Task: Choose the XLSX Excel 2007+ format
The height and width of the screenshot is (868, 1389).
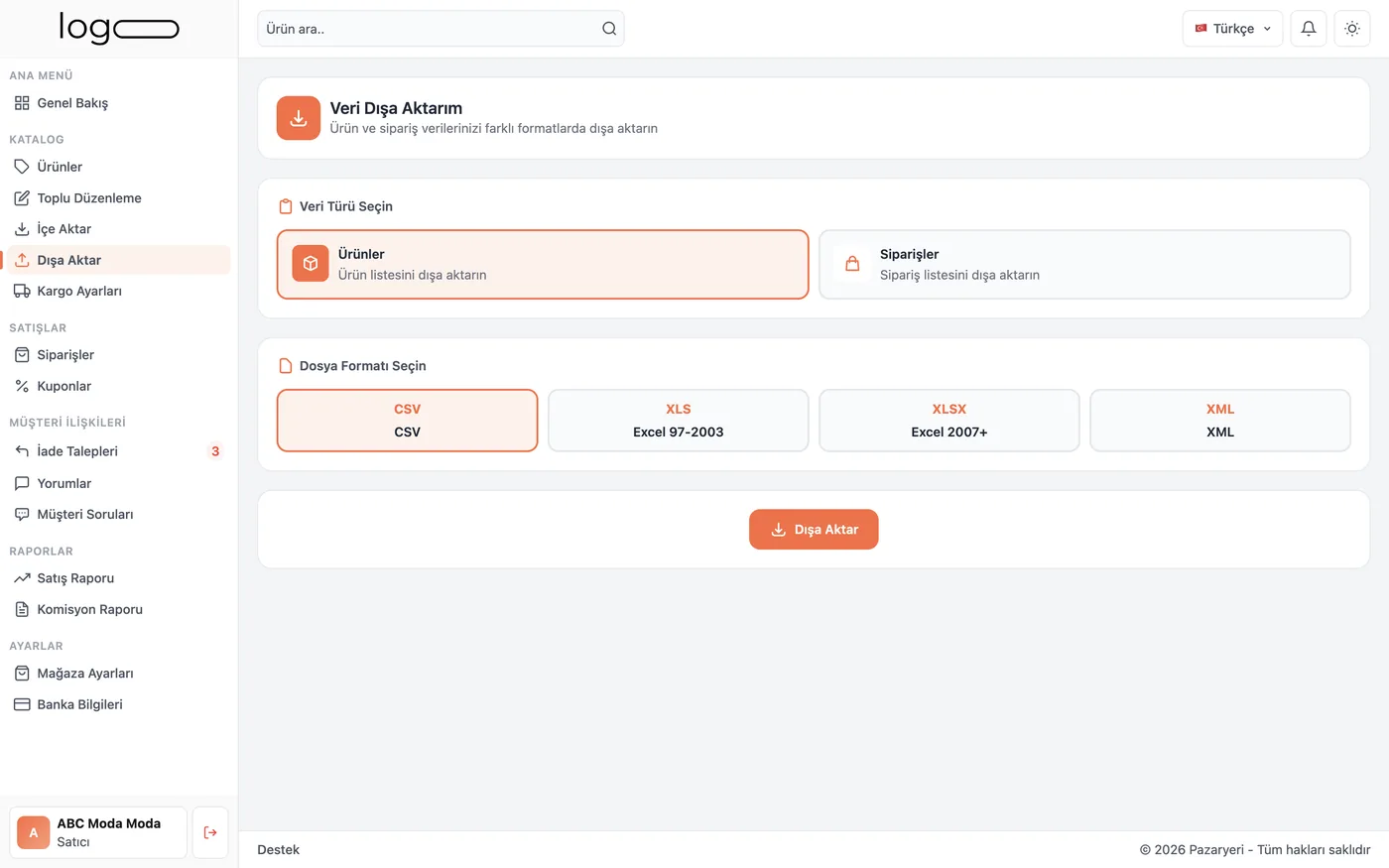Action: coord(949,421)
